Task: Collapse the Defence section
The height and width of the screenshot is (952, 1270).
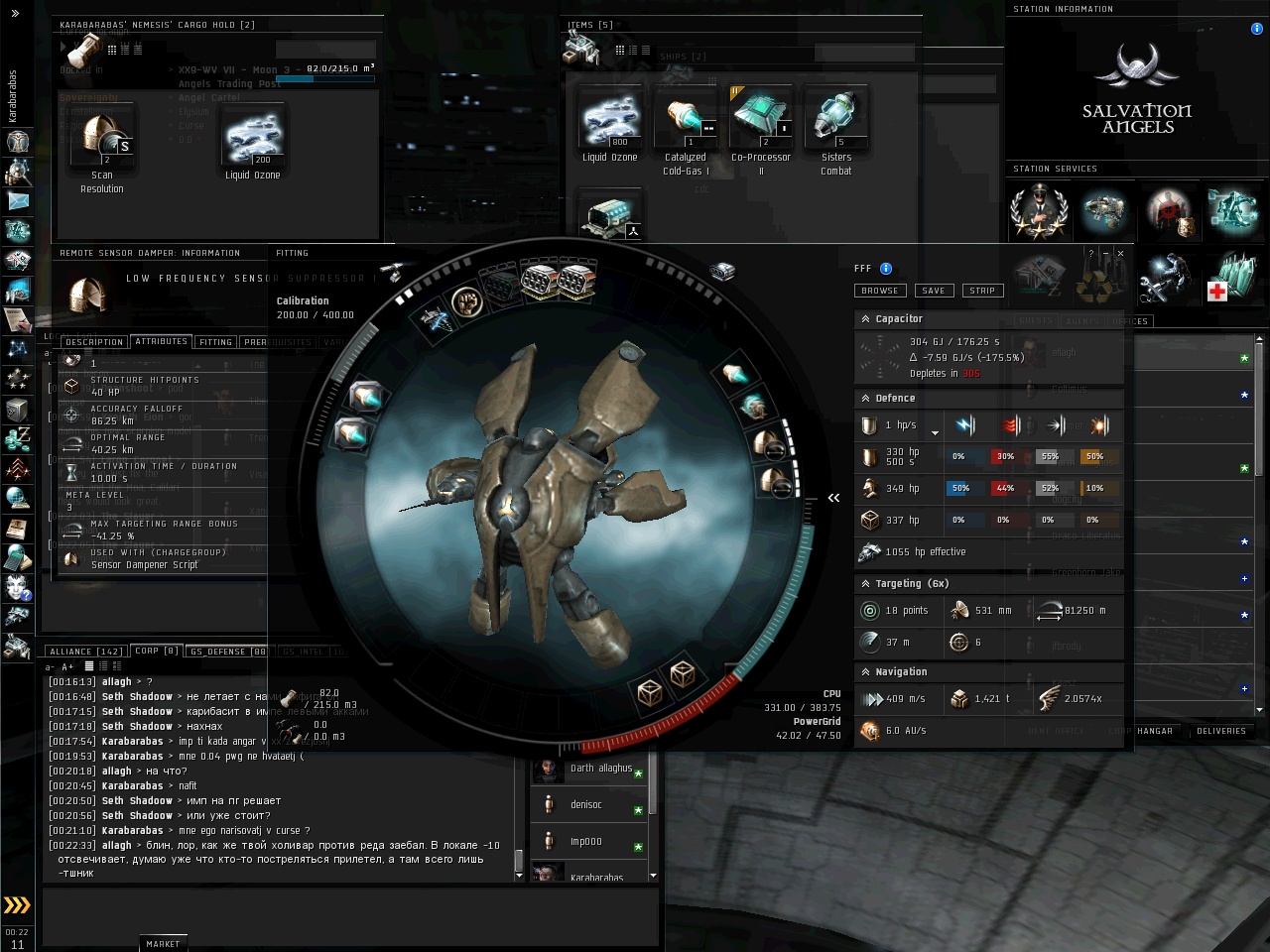Action: [x=865, y=399]
